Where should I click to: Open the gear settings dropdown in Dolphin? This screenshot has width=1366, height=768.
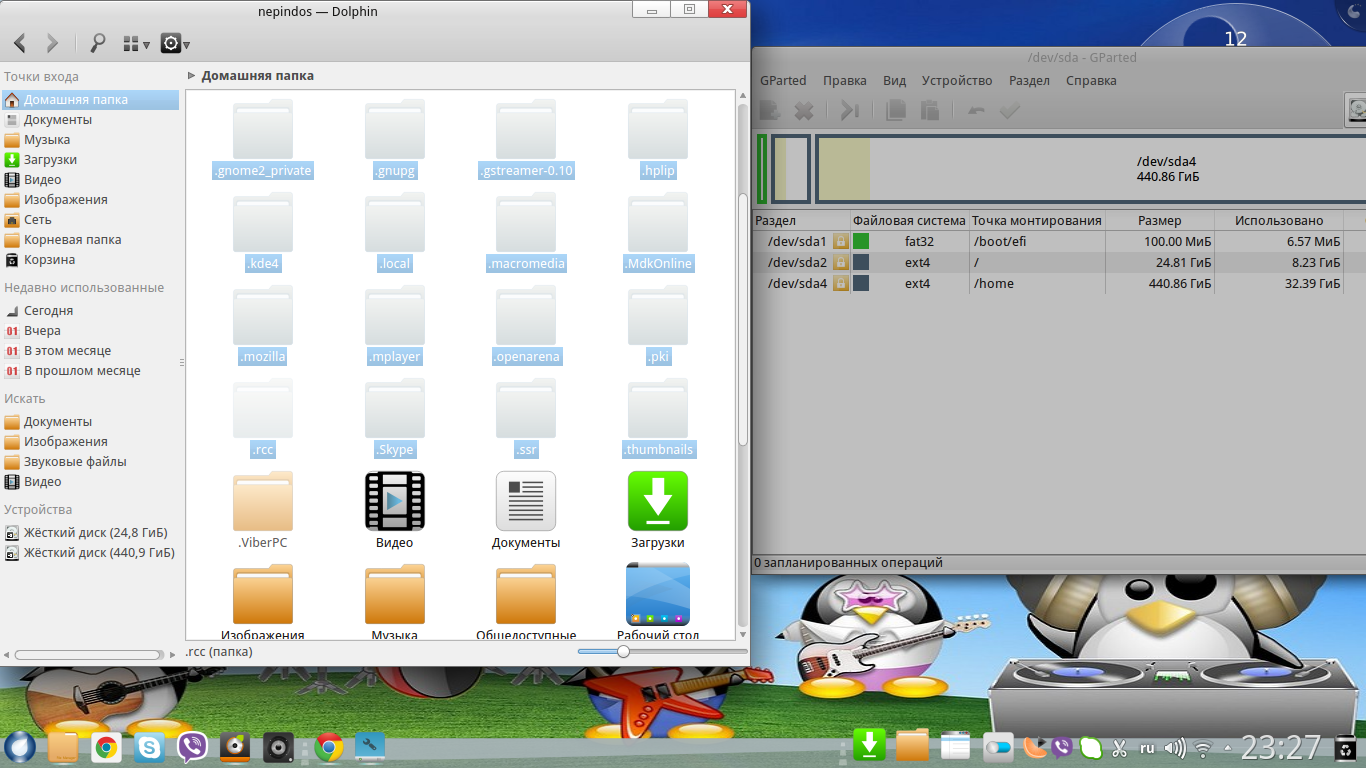[x=175, y=43]
